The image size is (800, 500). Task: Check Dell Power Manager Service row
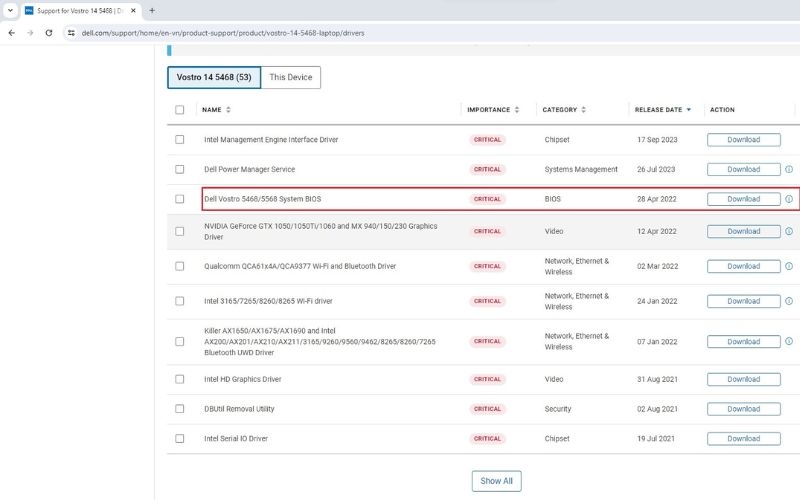(180, 169)
